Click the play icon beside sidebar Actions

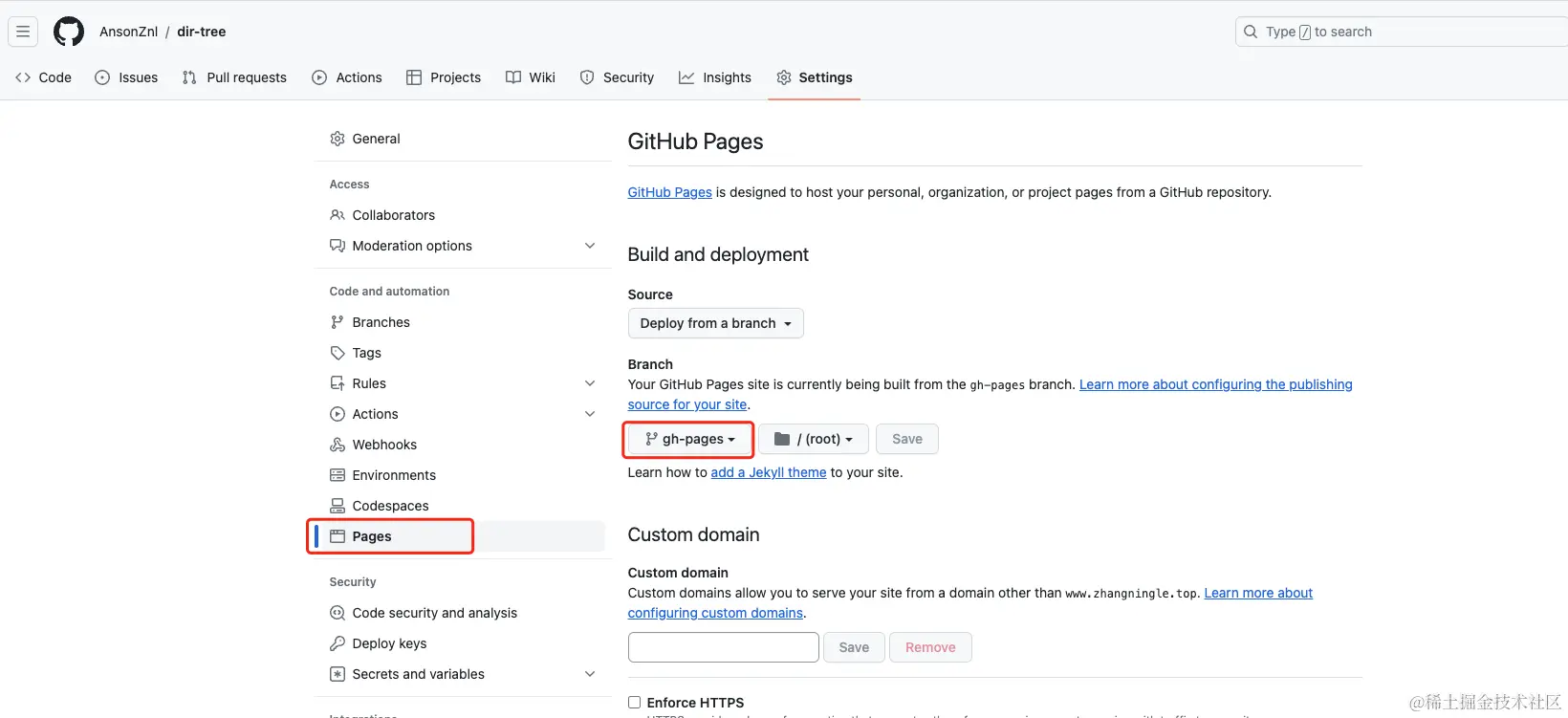point(338,414)
